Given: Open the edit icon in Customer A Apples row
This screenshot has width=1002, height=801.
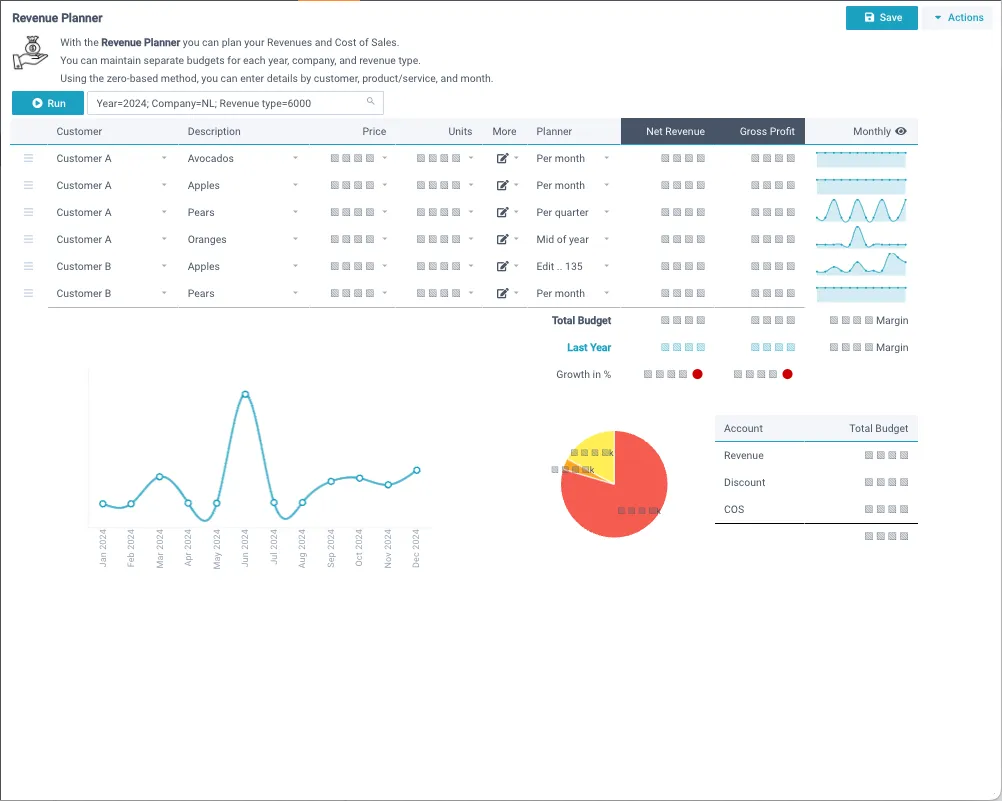Looking at the screenshot, I should pyautogui.click(x=502, y=185).
